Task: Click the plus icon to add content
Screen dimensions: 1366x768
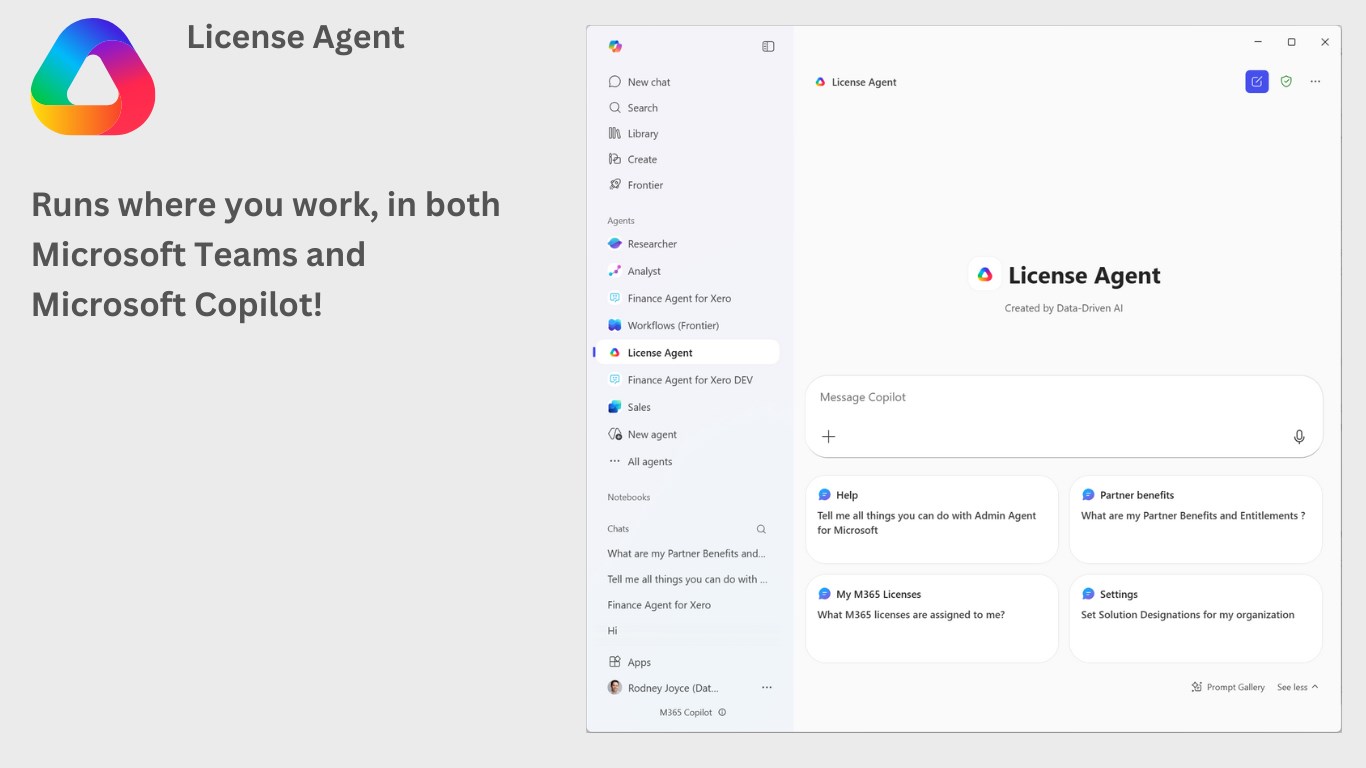Action: coord(828,437)
